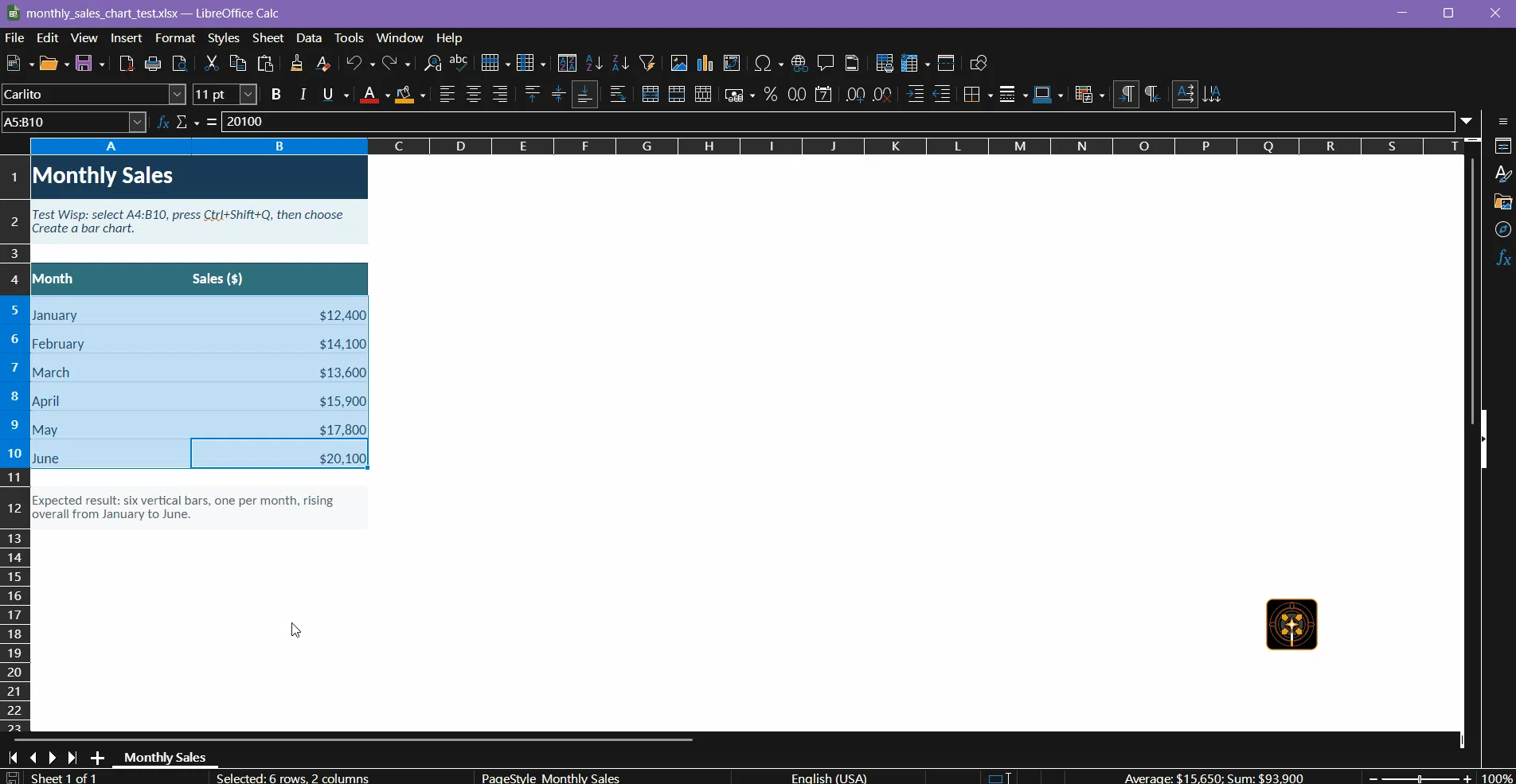Open the Sheet menu
The width and height of the screenshot is (1516, 784).
(x=268, y=38)
